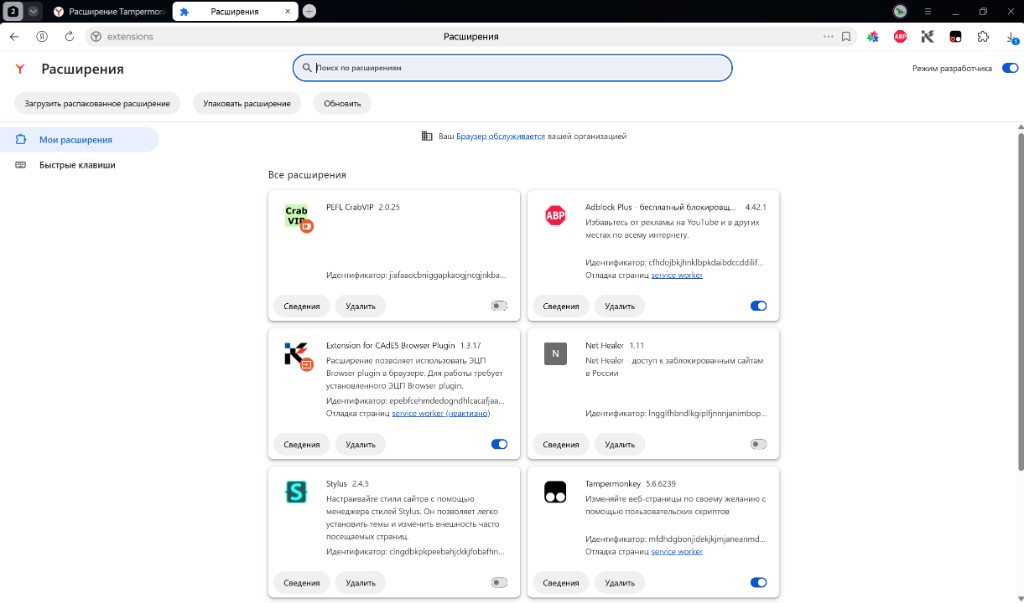
Task: Expand the tab list dropdown arrow
Action: [33, 11]
